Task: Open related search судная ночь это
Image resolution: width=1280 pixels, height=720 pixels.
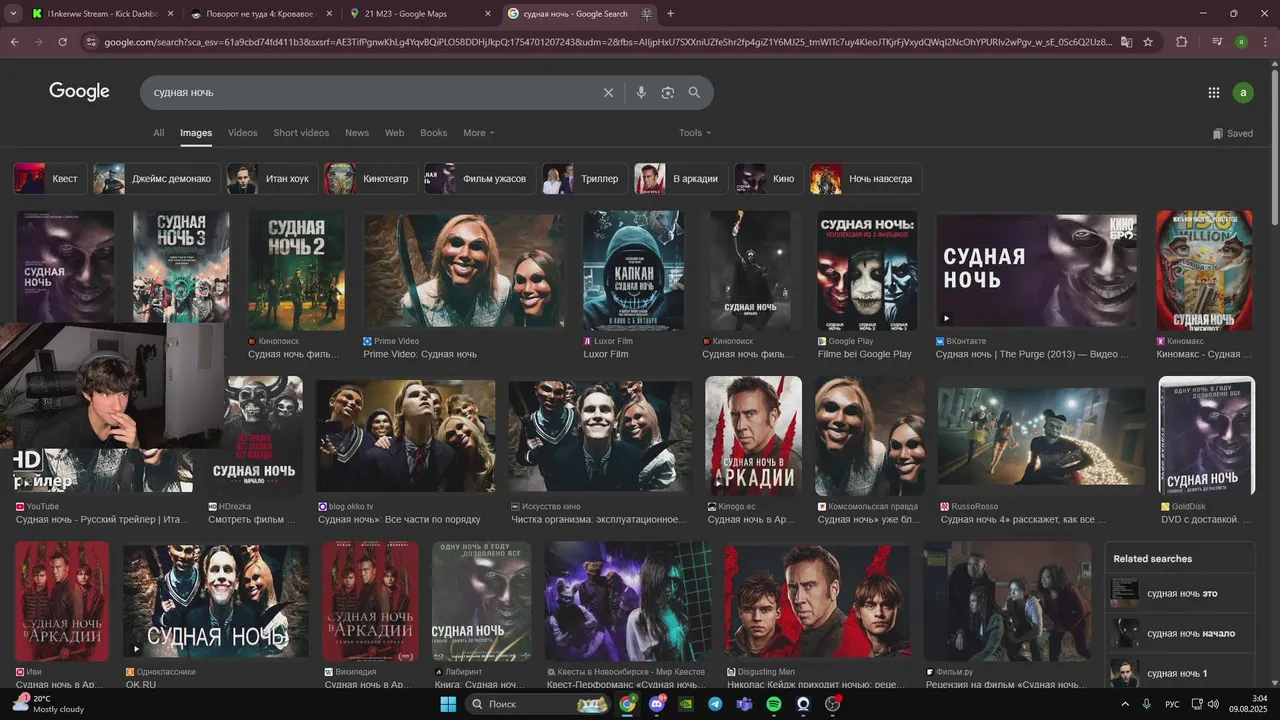Action: 1181,593
